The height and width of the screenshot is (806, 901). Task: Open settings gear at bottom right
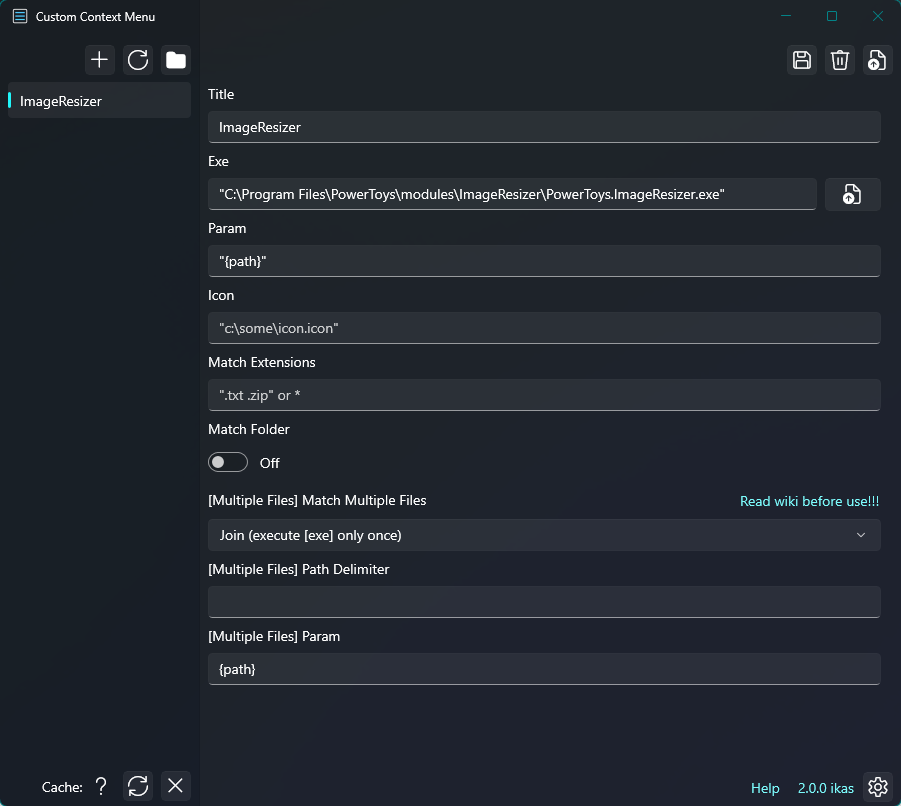[x=877, y=787]
